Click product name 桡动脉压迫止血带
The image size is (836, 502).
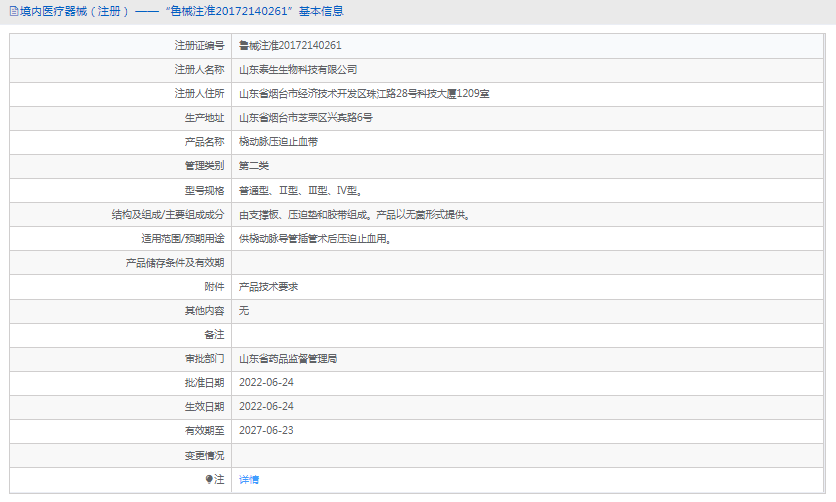point(278,142)
